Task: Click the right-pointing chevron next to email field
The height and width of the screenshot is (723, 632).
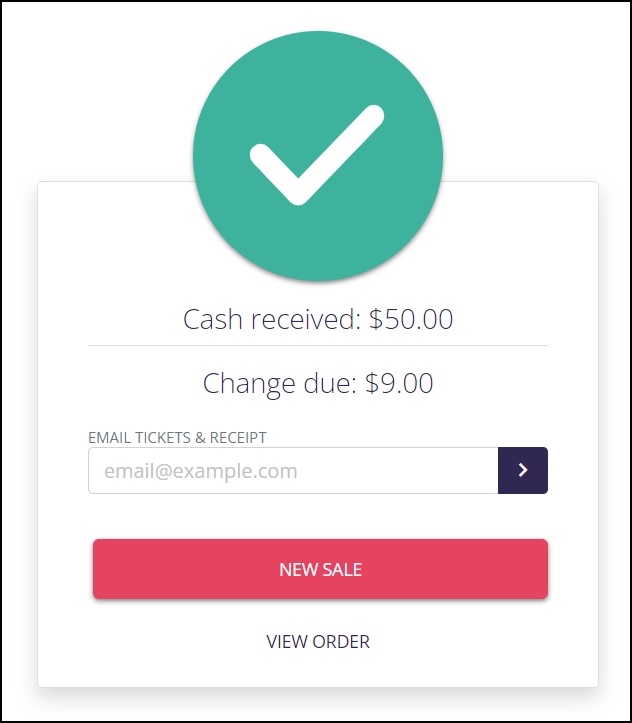Action: point(523,470)
